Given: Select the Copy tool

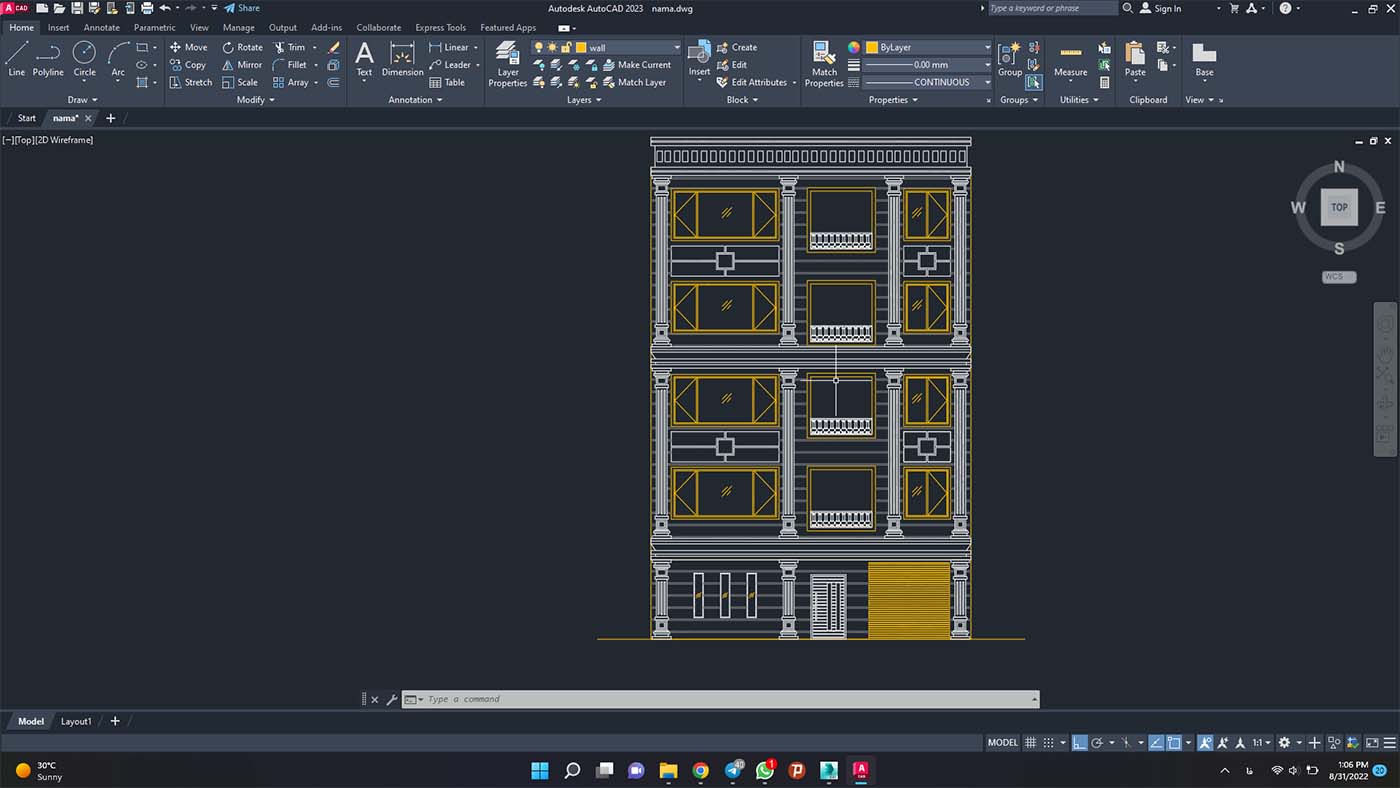Looking at the screenshot, I should click(x=187, y=65).
